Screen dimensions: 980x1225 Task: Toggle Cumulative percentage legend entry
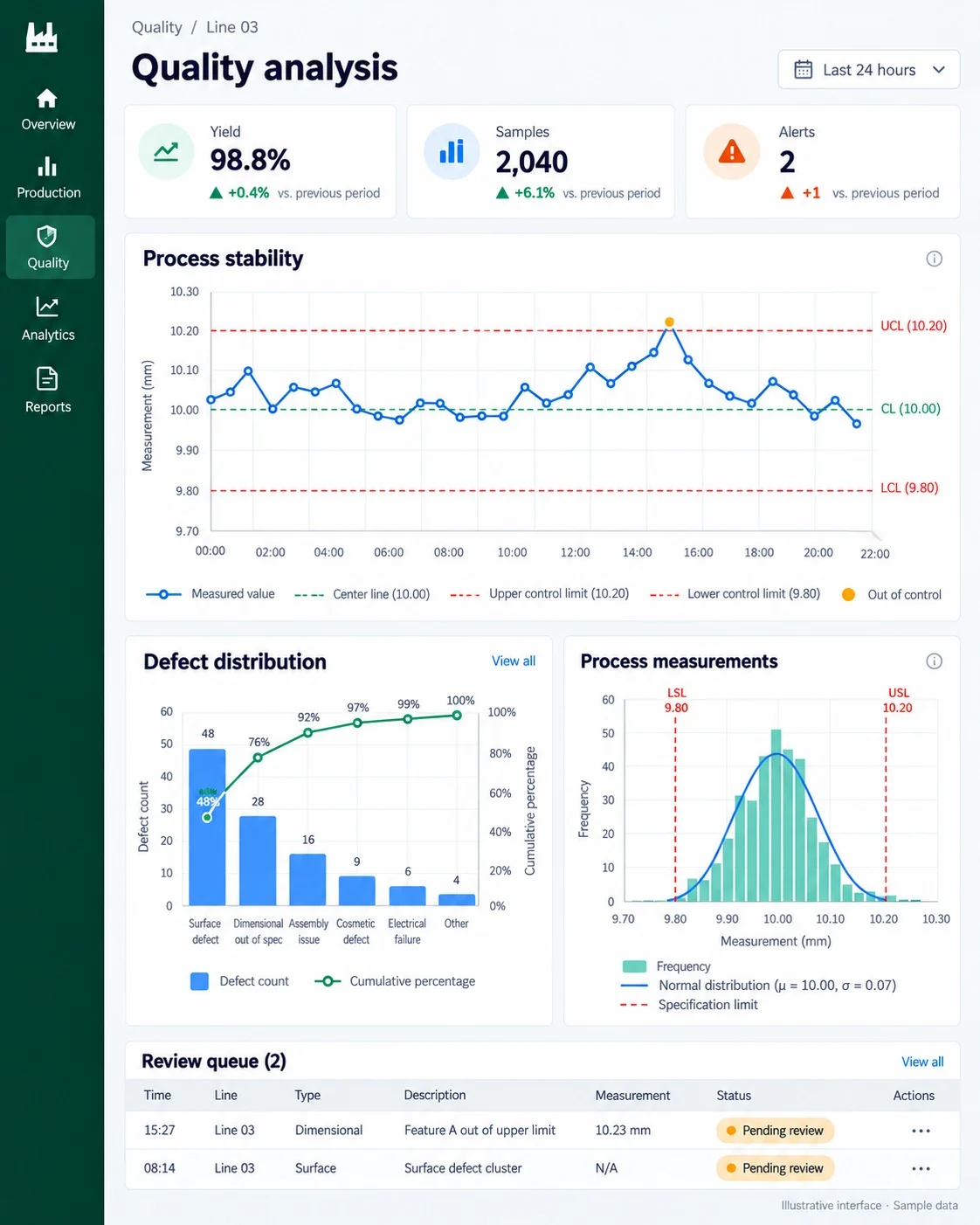[395, 981]
